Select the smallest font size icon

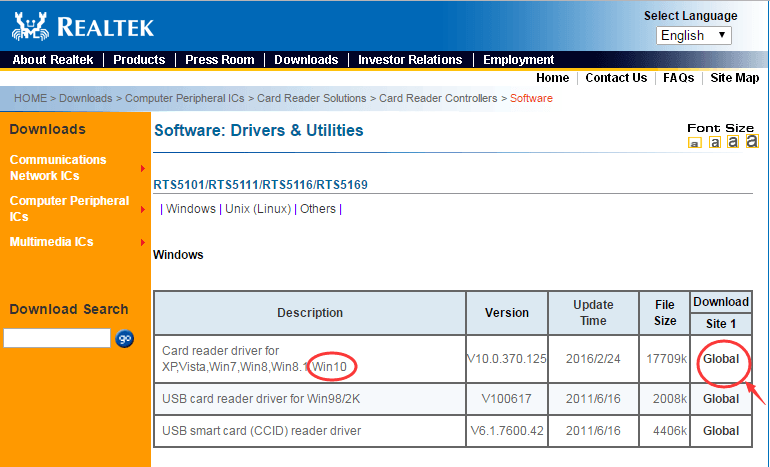pyautogui.click(x=694, y=143)
